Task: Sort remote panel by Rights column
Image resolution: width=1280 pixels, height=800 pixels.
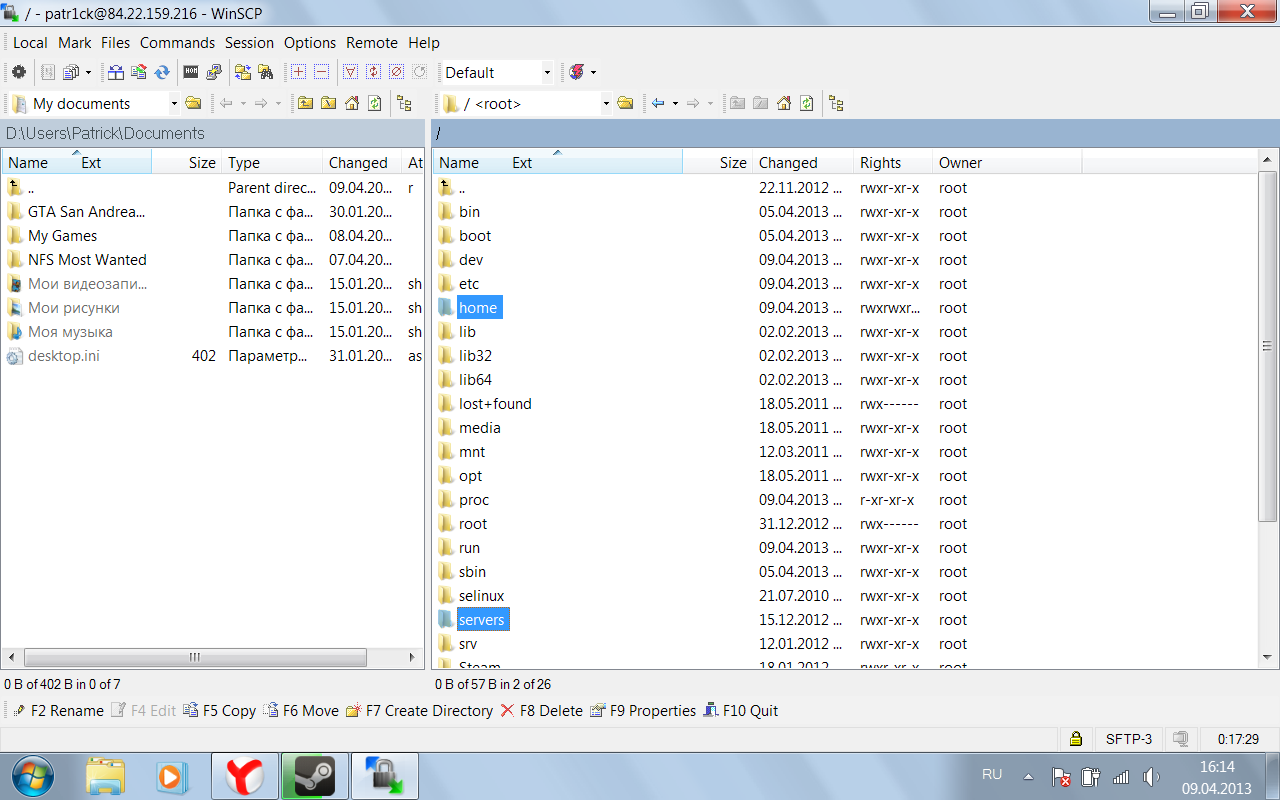Action: pos(893,162)
